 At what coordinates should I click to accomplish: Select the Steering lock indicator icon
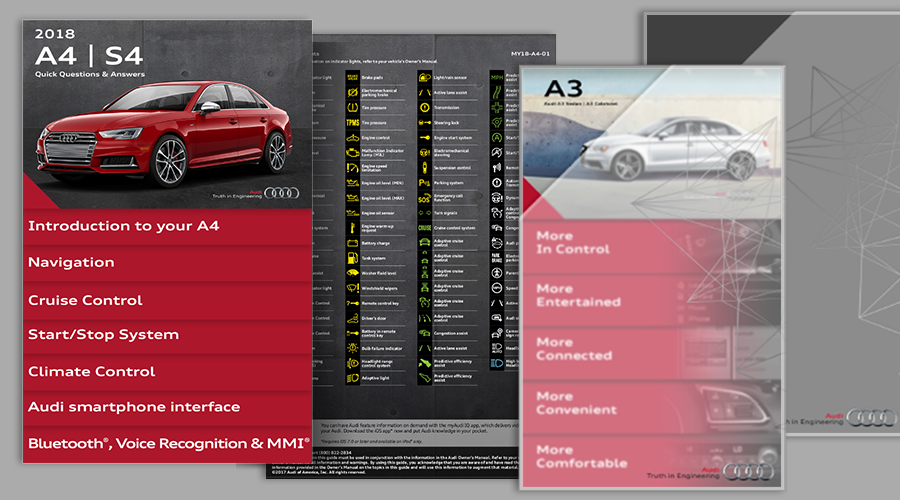click(425, 122)
